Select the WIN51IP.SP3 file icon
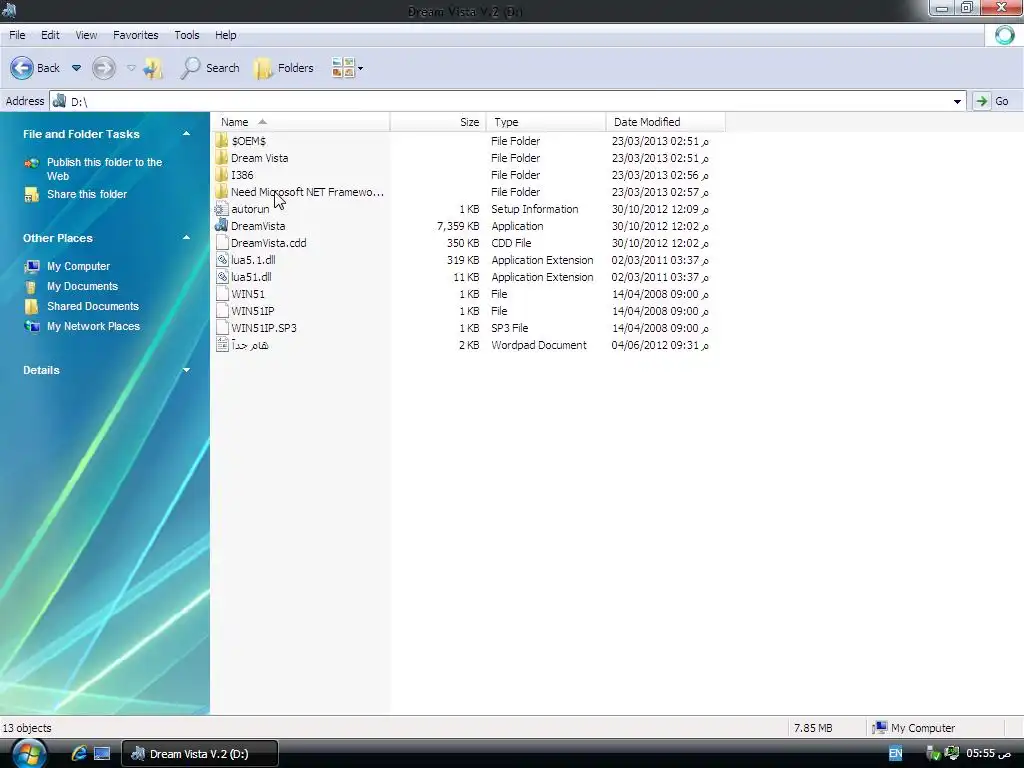The height and width of the screenshot is (768, 1024). pyautogui.click(x=221, y=327)
